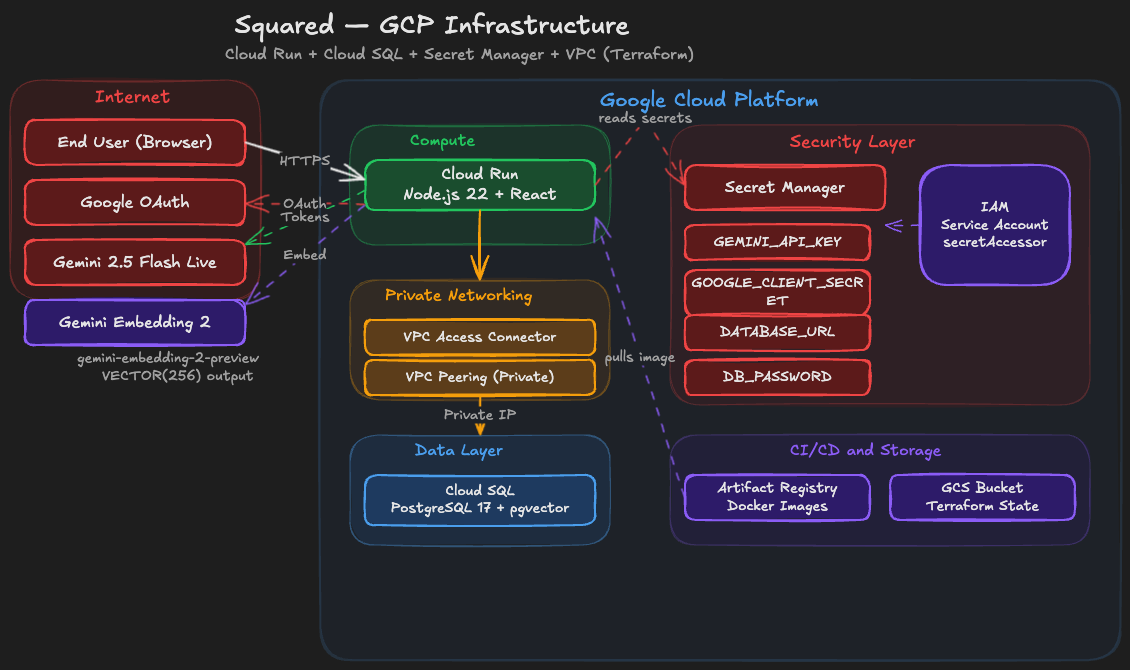
Task: Click the 'HTTPS' arrow label
Action: pos(305,160)
